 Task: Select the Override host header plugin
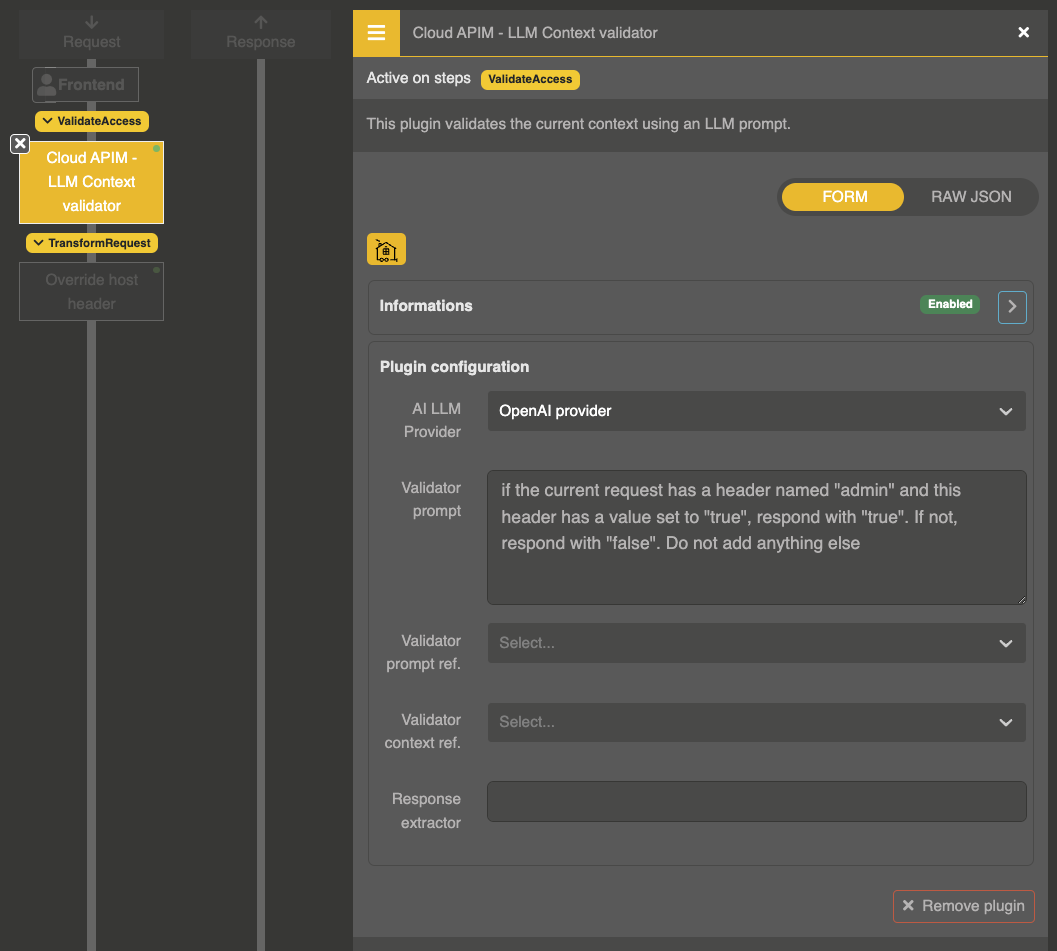click(91, 292)
